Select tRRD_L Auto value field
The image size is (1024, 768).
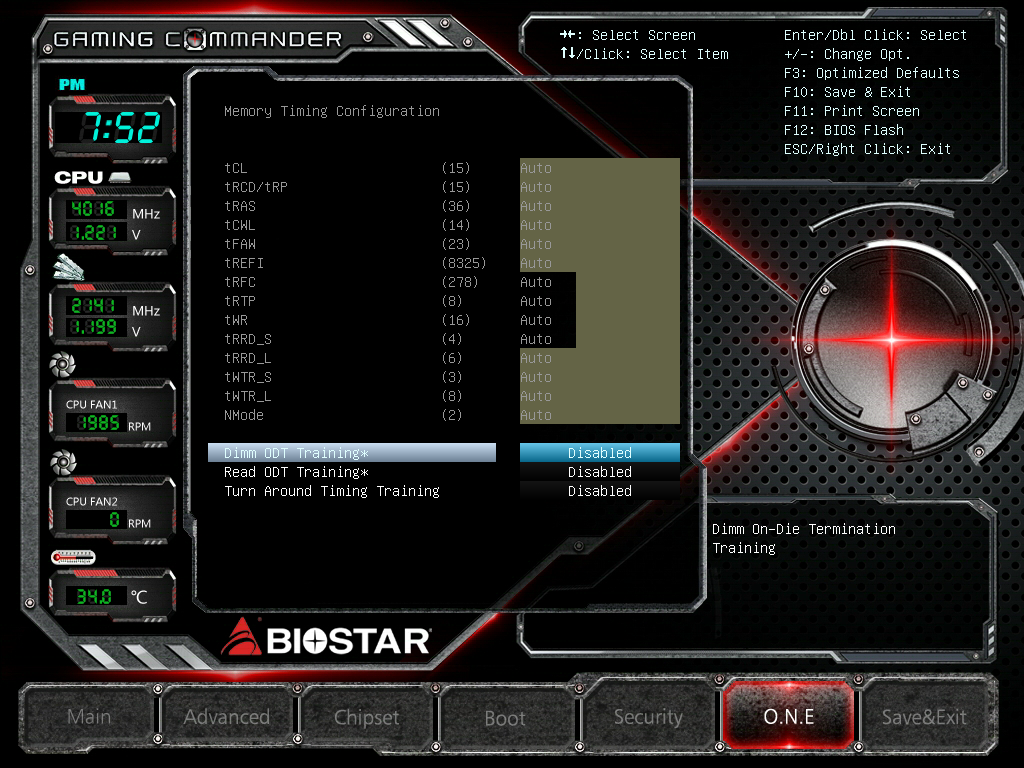click(x=600, y=358)
